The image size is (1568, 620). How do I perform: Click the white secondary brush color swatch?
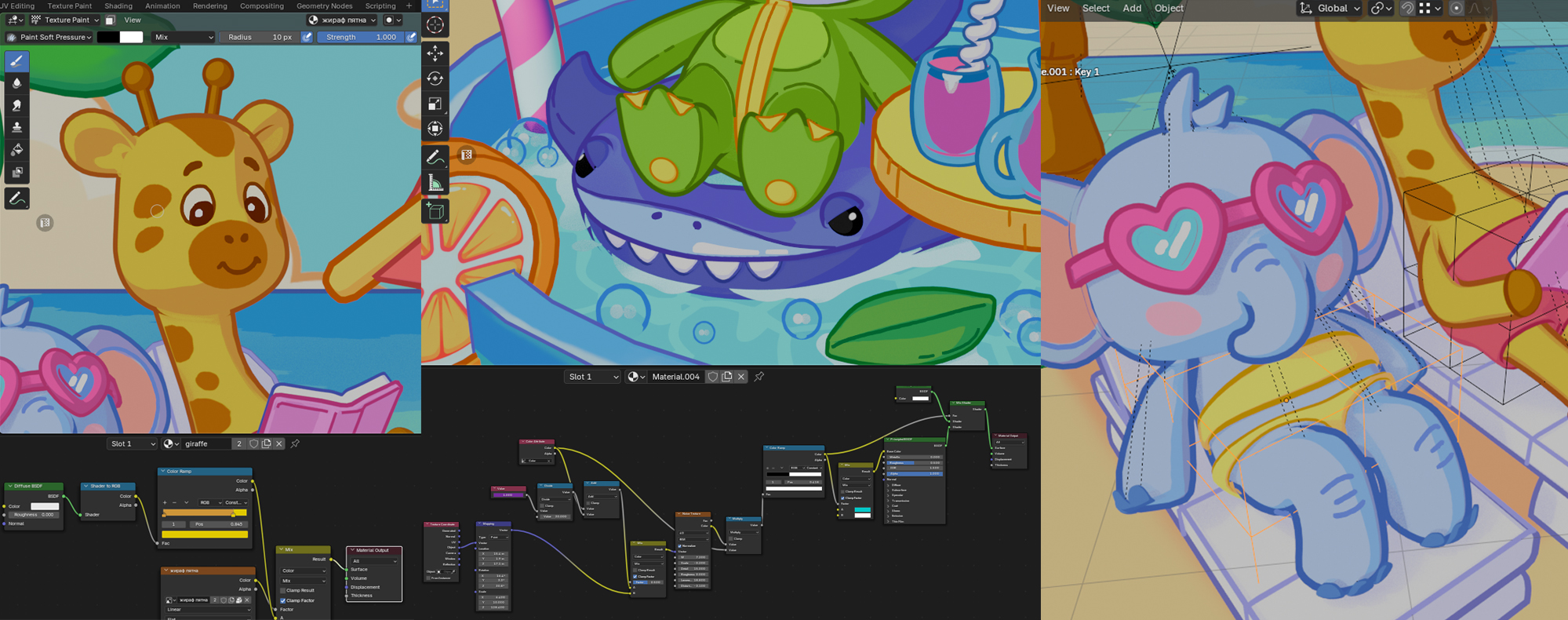coord(132,37)
